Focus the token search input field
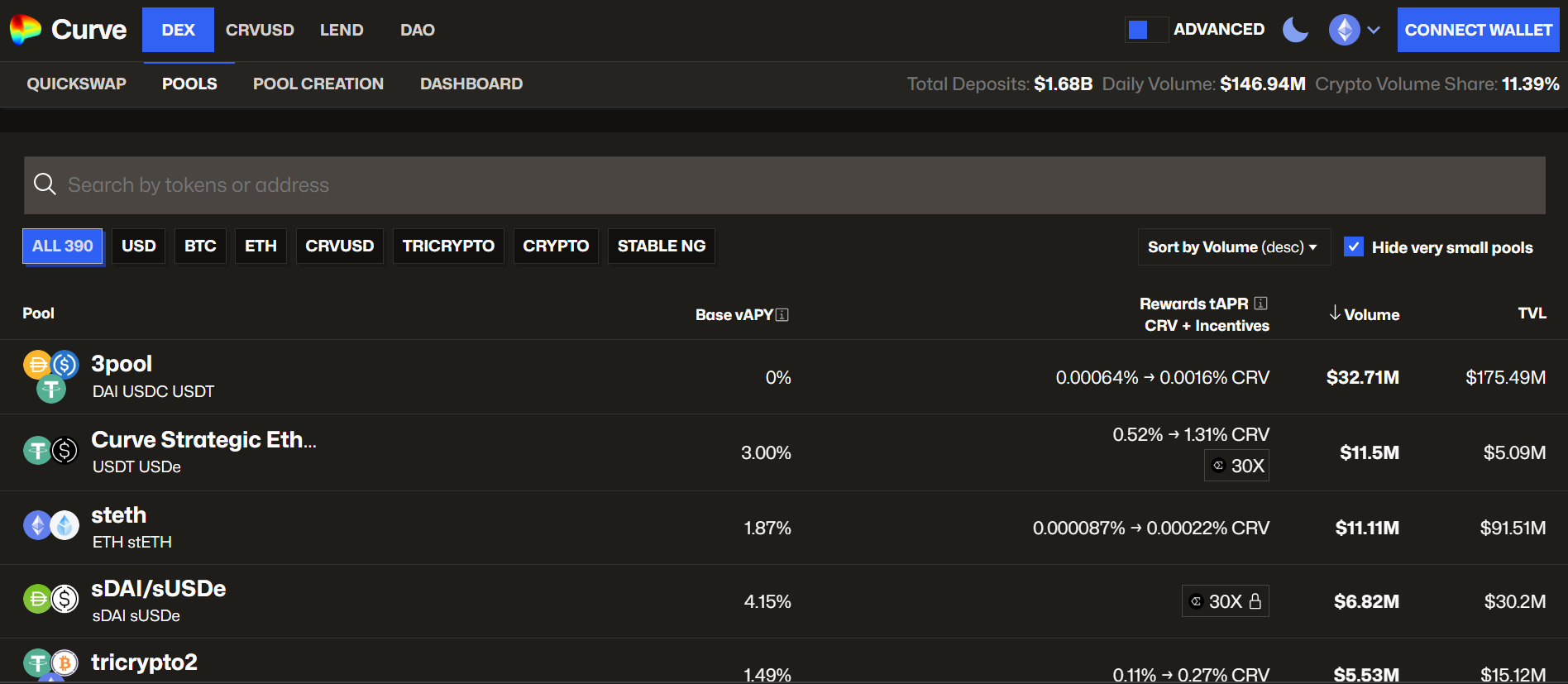Screen dimensions: 1568x684 pyautogui.click(x=784, y=185)
